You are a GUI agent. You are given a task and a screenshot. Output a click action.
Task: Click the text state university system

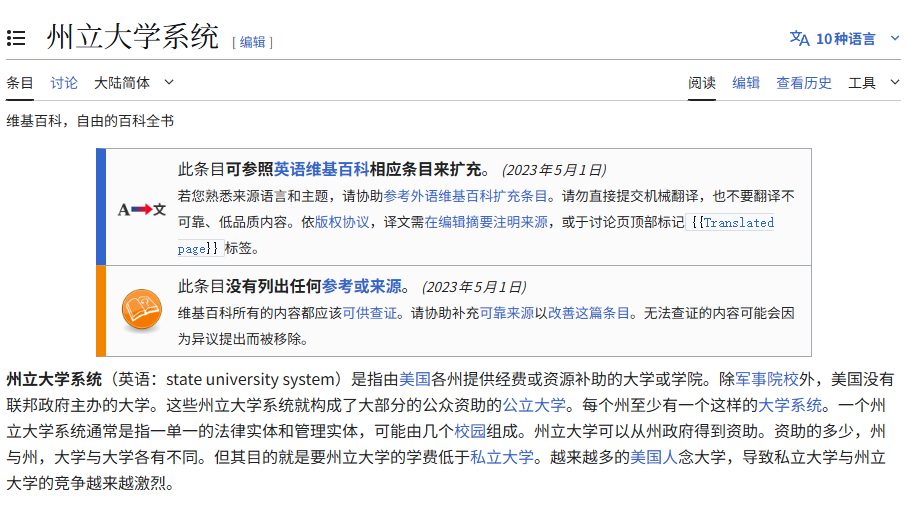coord(248,379)
